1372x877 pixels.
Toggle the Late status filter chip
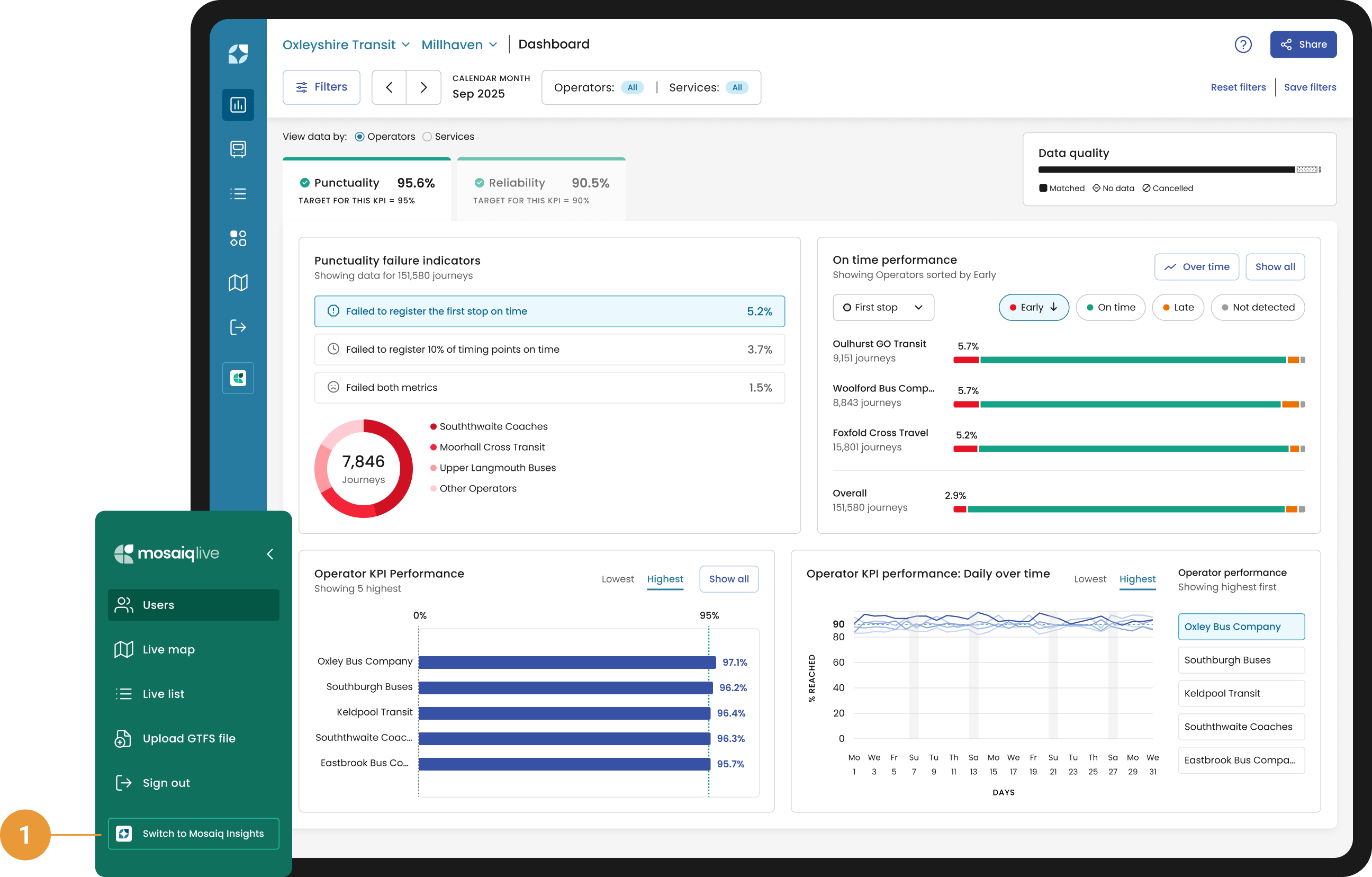pyautogui.click(x=1178, y=307)
